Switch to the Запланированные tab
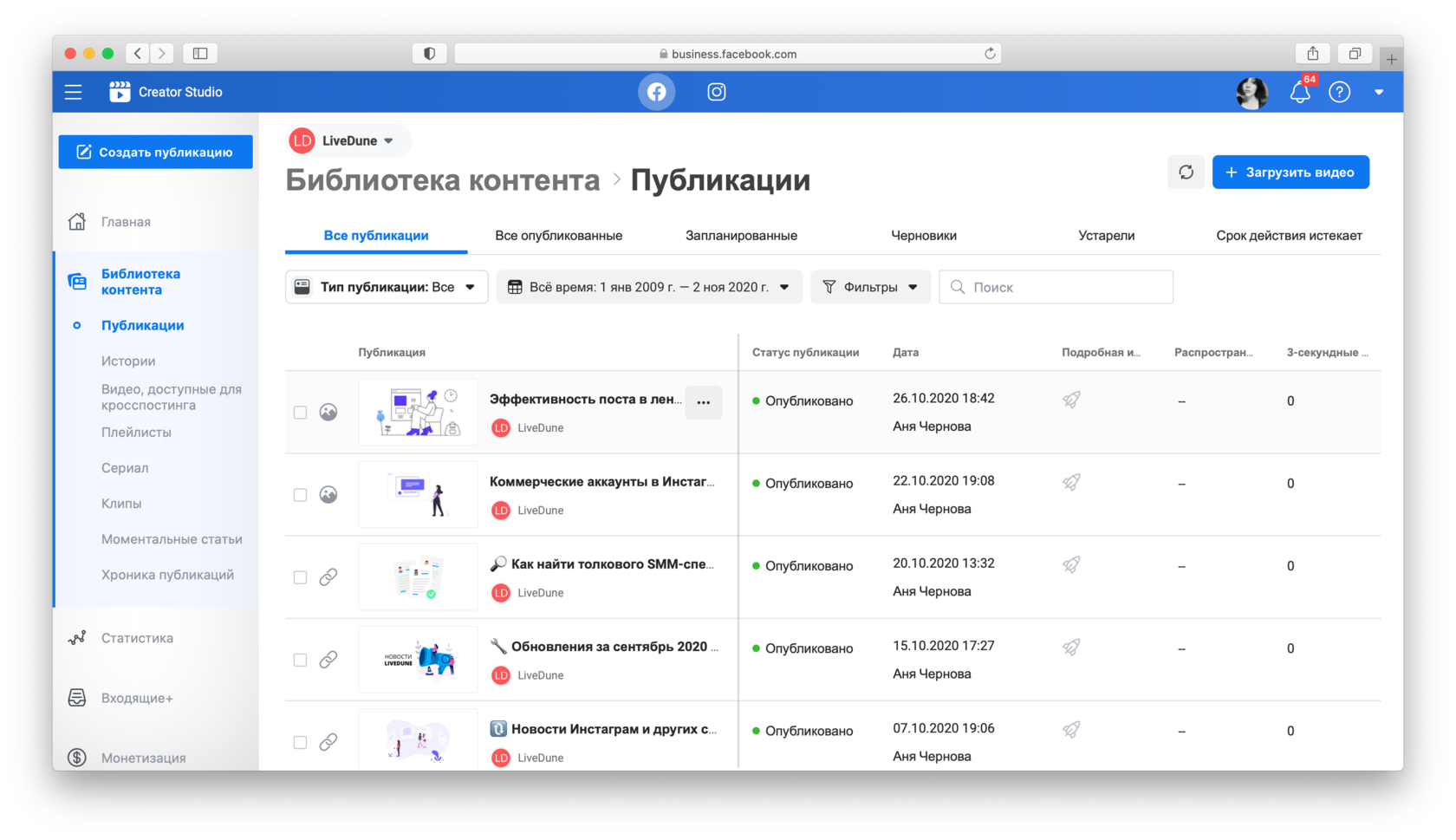The height and width of the screenshot is (840, 1456). coord(741,236)
